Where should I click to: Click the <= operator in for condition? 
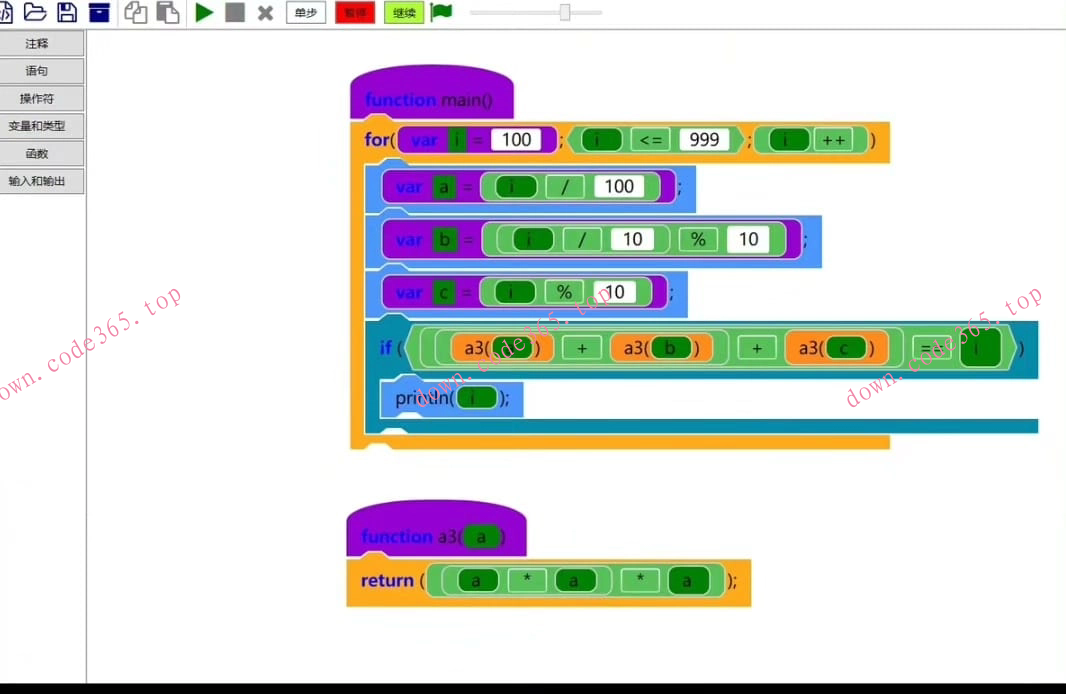[651, 140]
